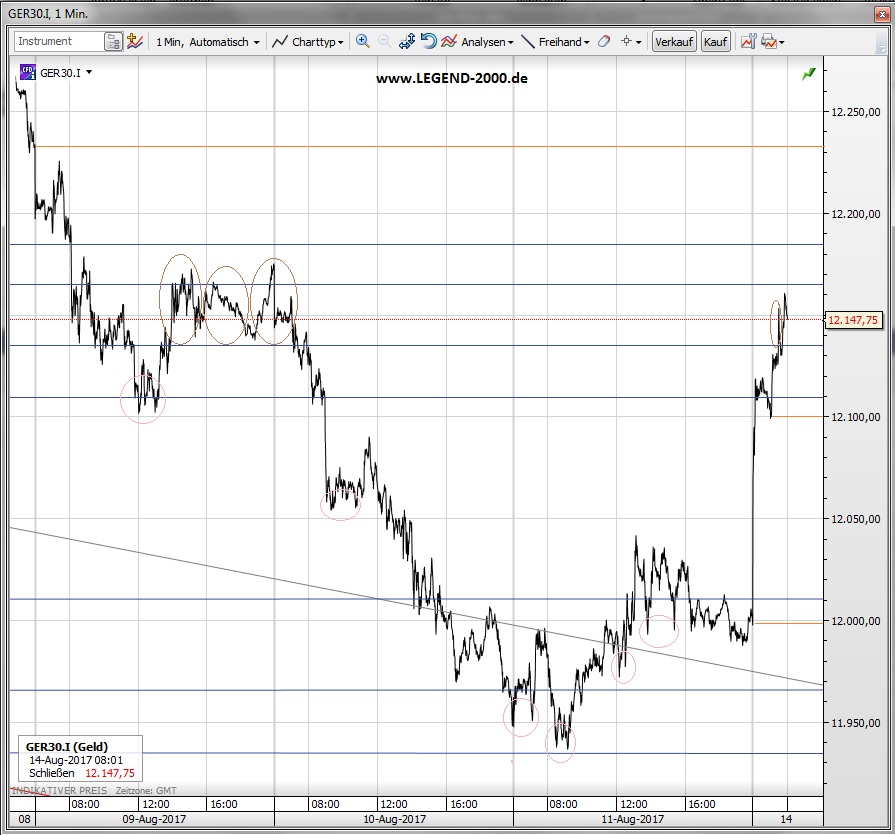Click the 12.050,00 price axis label

[x=856, y=519]
